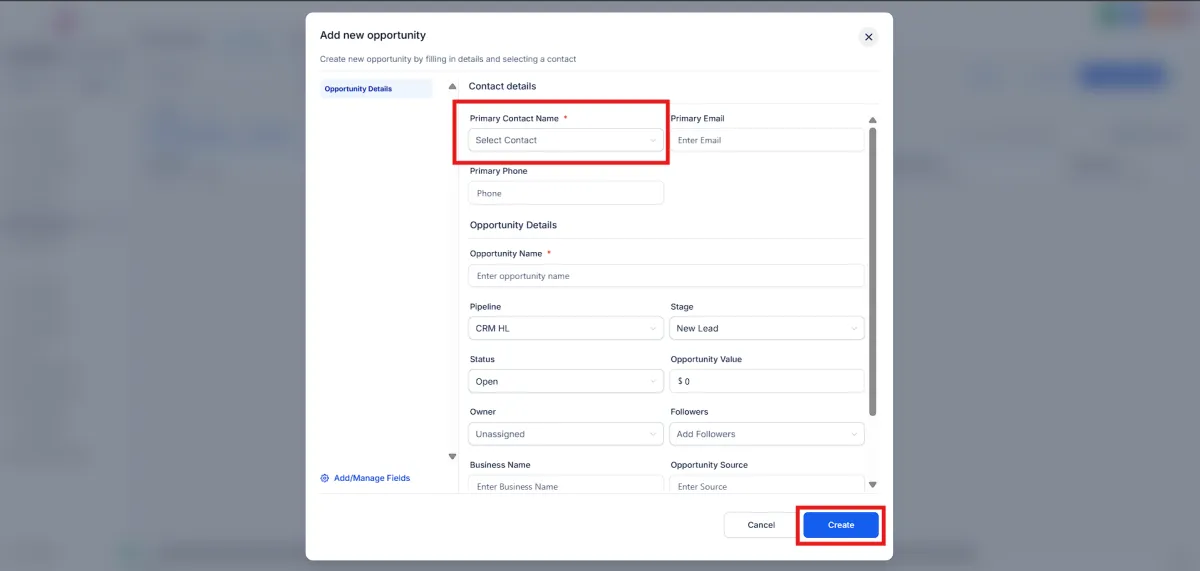
Task: Click the down triangle above Add/Manage Fields
Action: (x=452, y=456)
